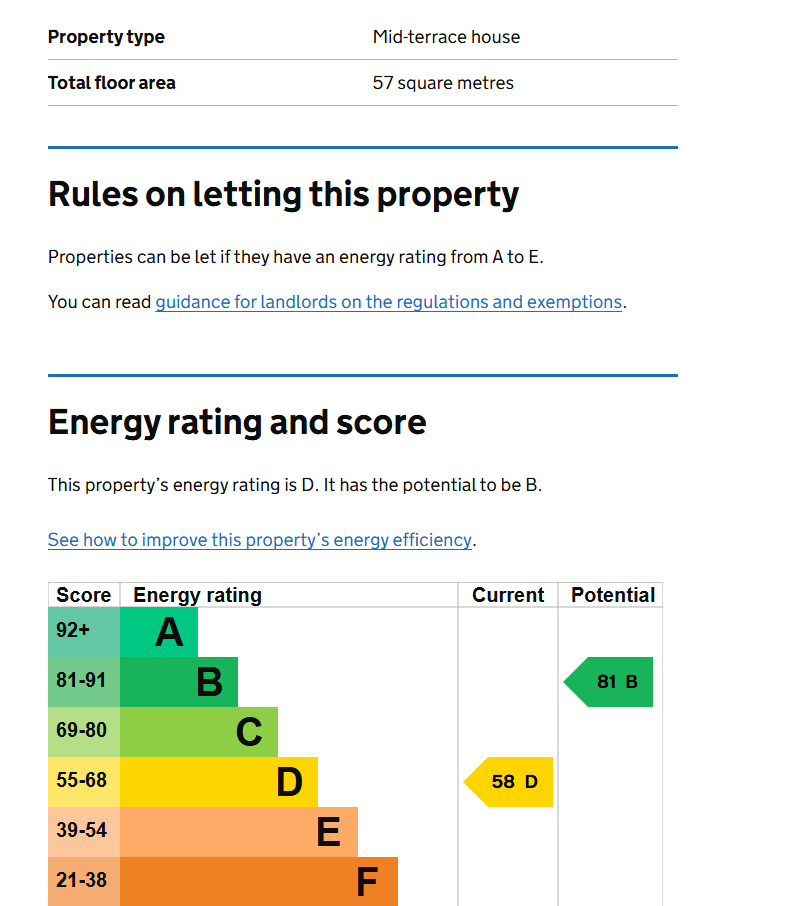Click the '81-91' score range cell

[83, 682]
